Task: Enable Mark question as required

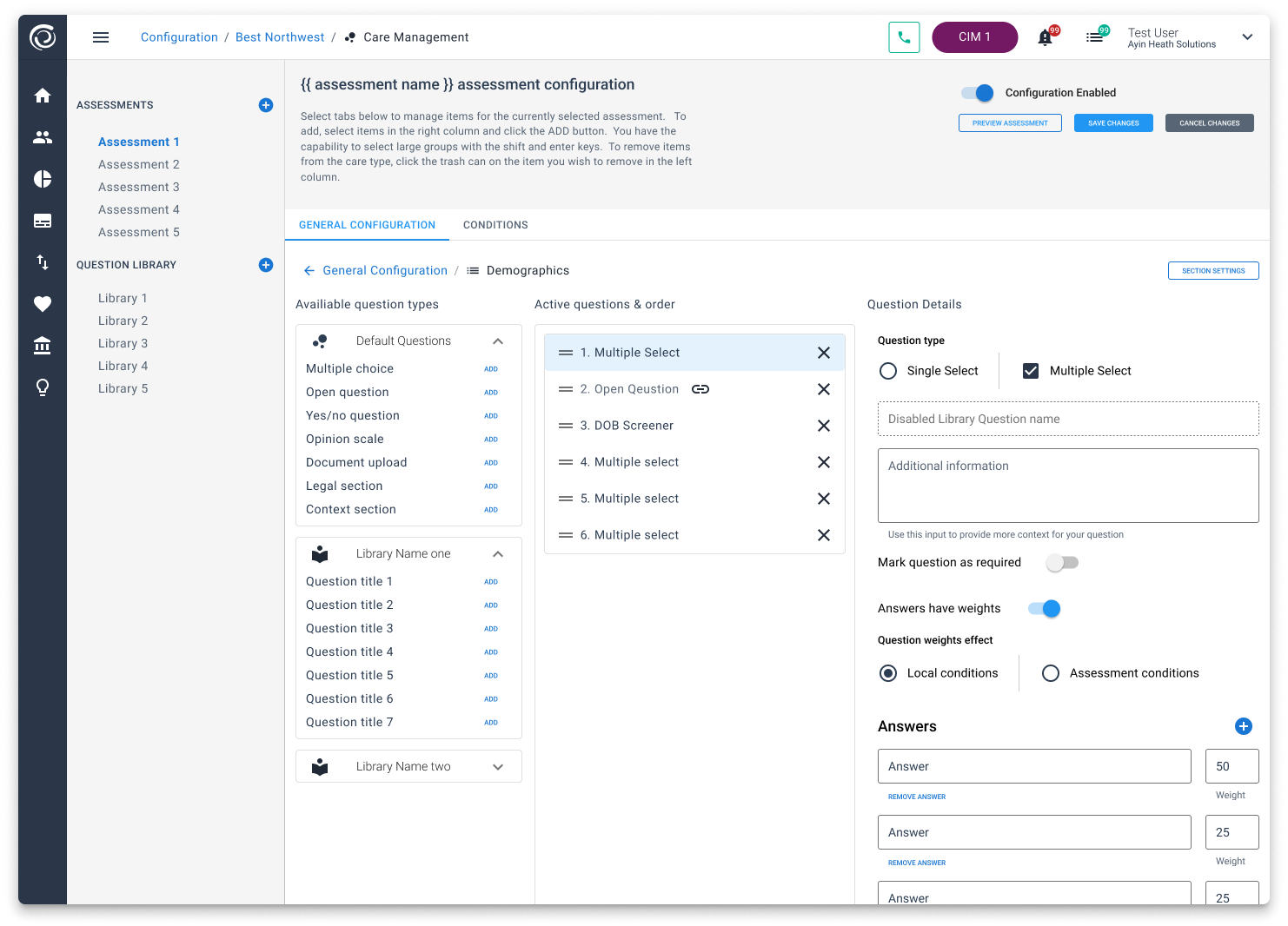Action: 1061,563
